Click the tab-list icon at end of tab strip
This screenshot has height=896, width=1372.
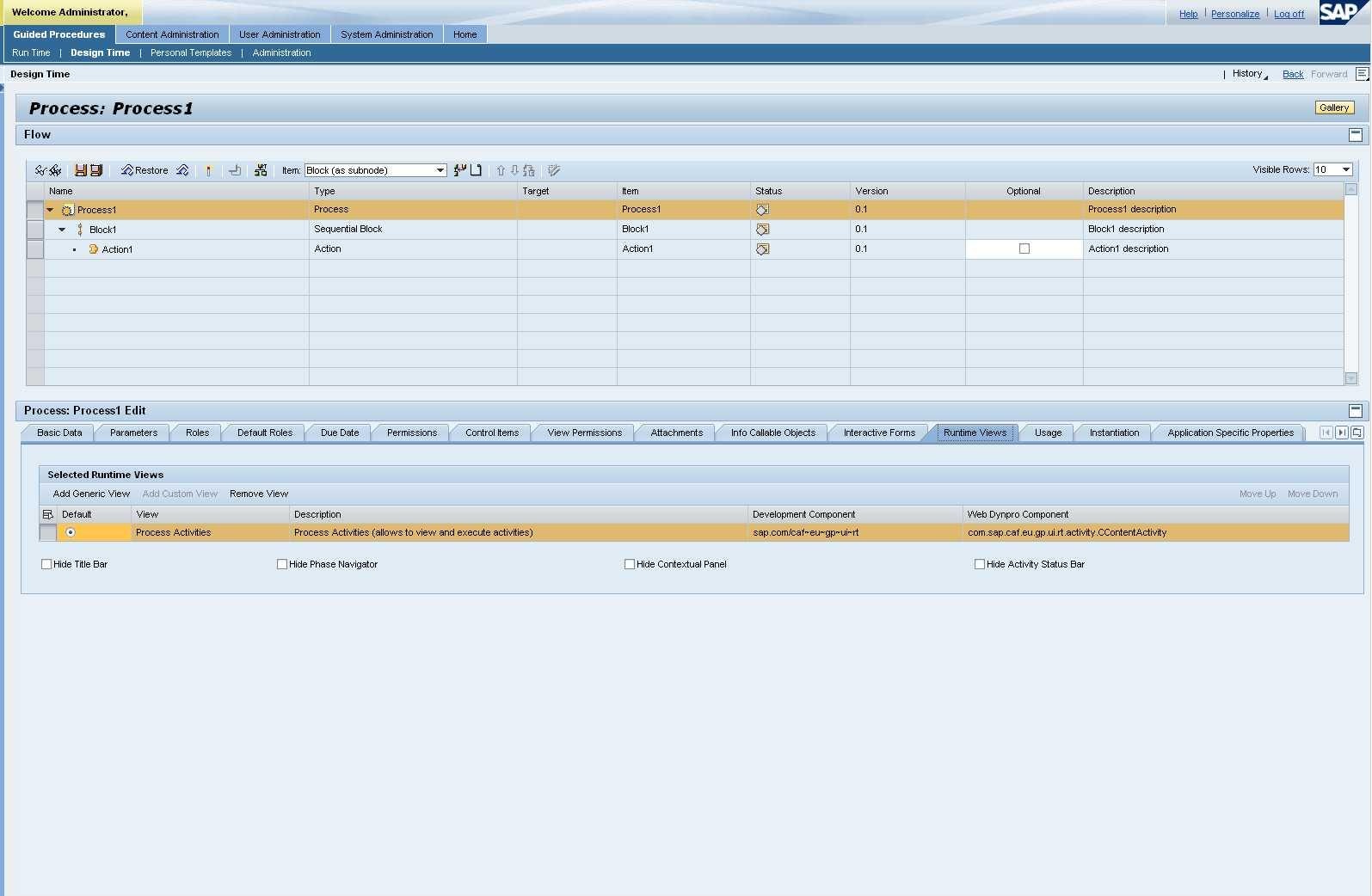coord(1357,433)
